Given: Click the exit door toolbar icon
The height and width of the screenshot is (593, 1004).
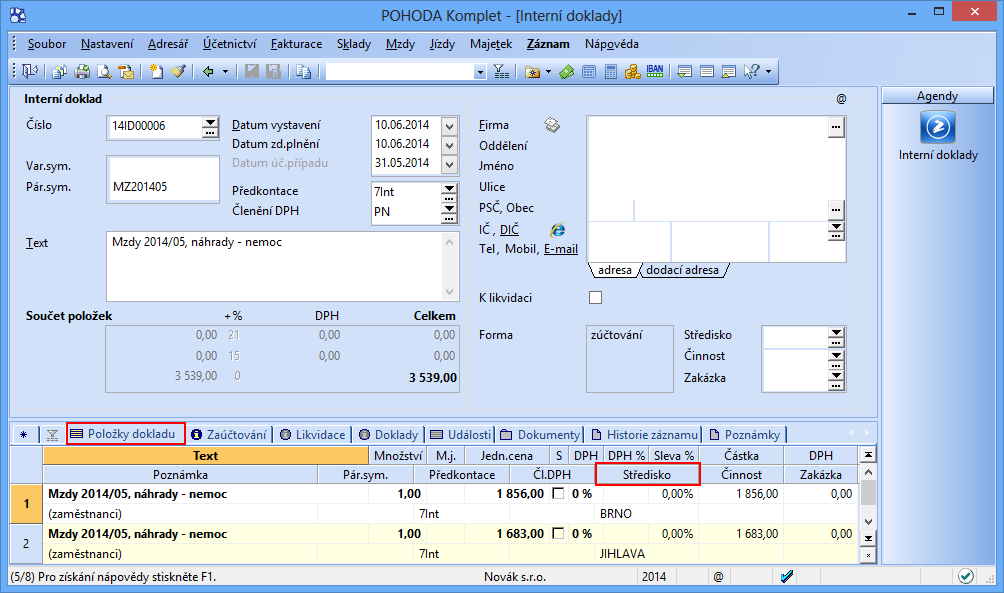Looking at the screenshot, I should (x=30, y=71).
